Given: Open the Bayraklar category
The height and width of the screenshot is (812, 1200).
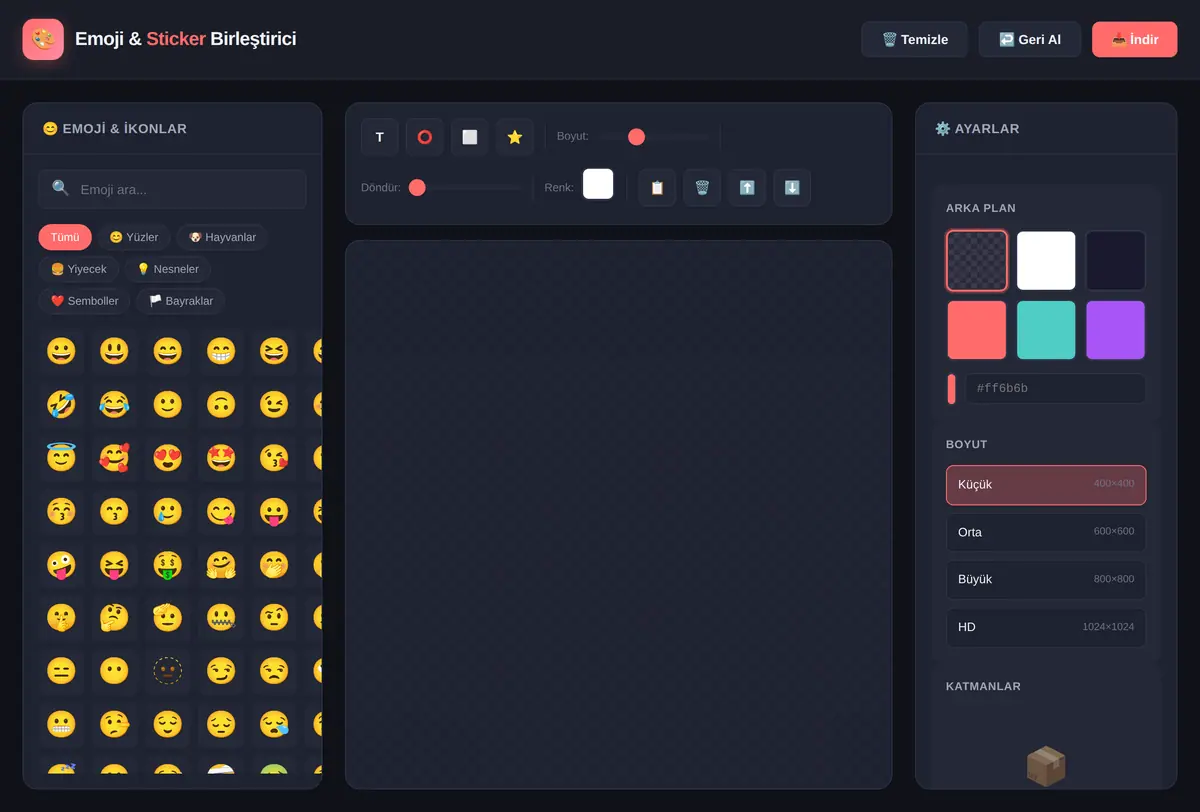Looking at the screenshot, I should click(181, 301).
